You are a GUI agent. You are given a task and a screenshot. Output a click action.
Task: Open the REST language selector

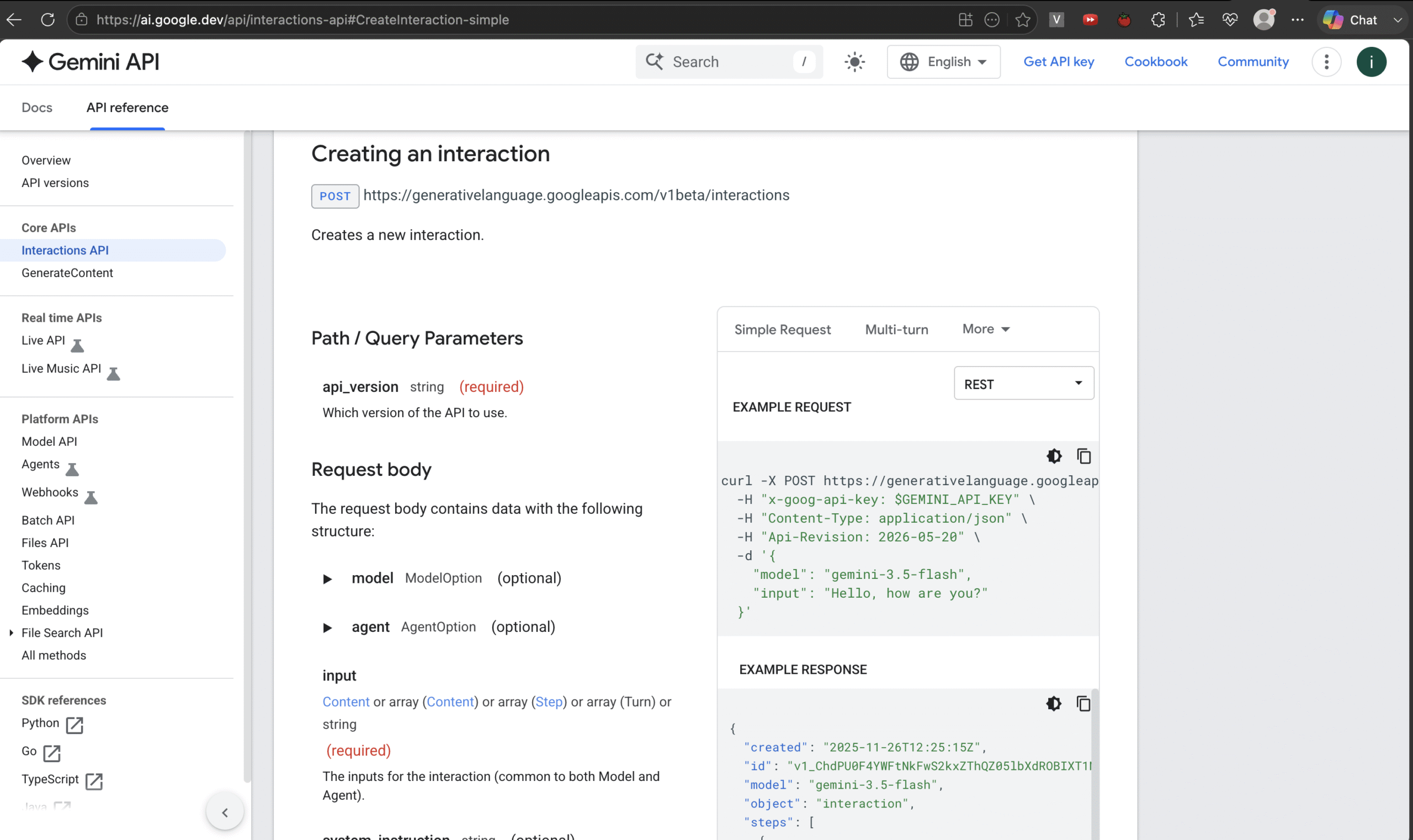tap(1023, 383)
